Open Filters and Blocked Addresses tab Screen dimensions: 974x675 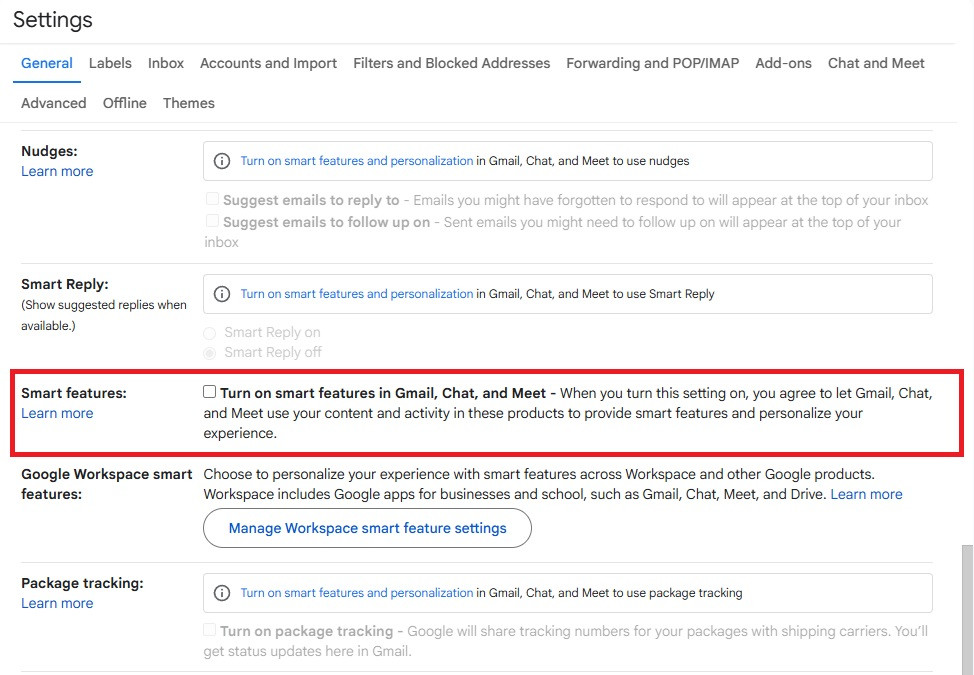(x=452, y=63)
